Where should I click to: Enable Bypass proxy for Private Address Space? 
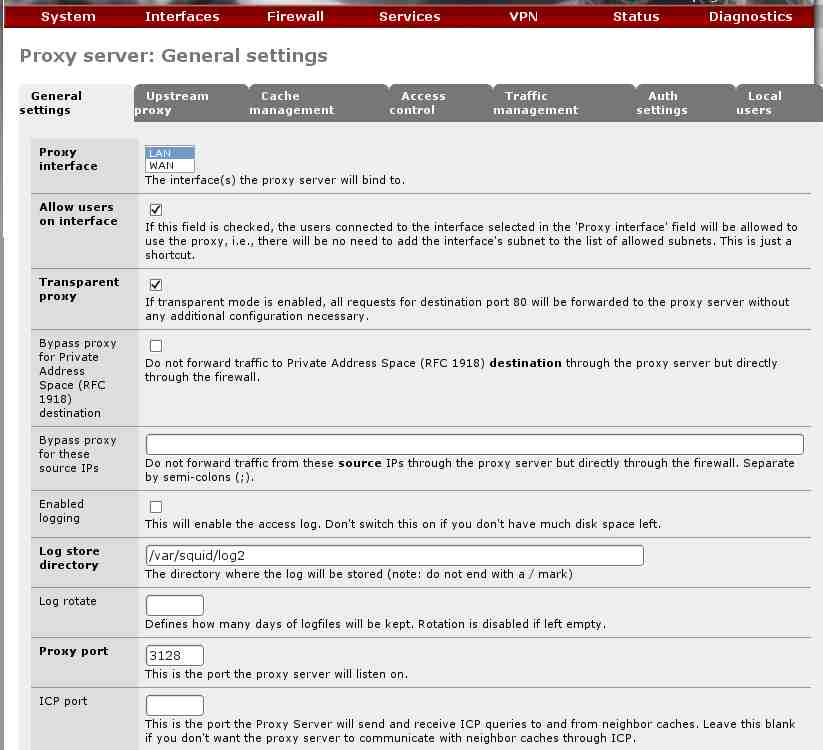point(156,346)
